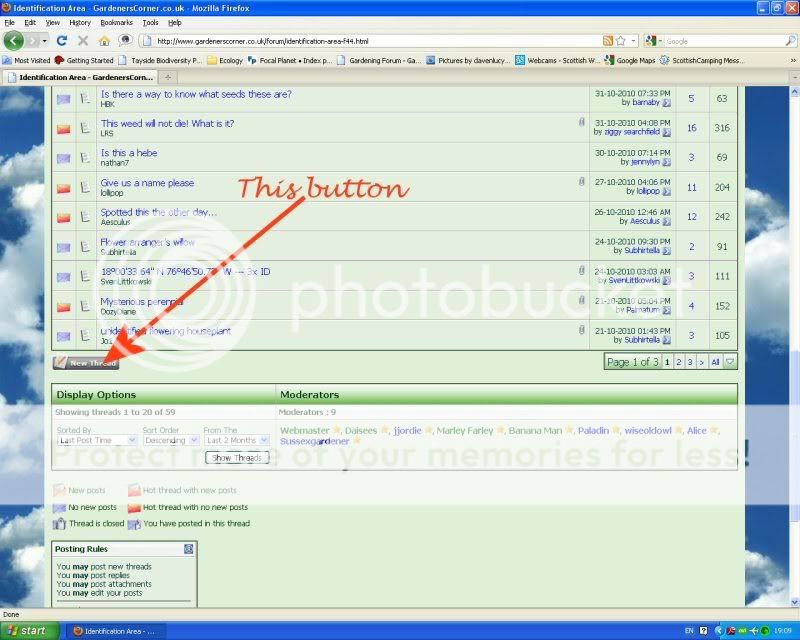Go to page 2 of thread list
Viewport: 800px width, 640px height.
tap(678, 362)
